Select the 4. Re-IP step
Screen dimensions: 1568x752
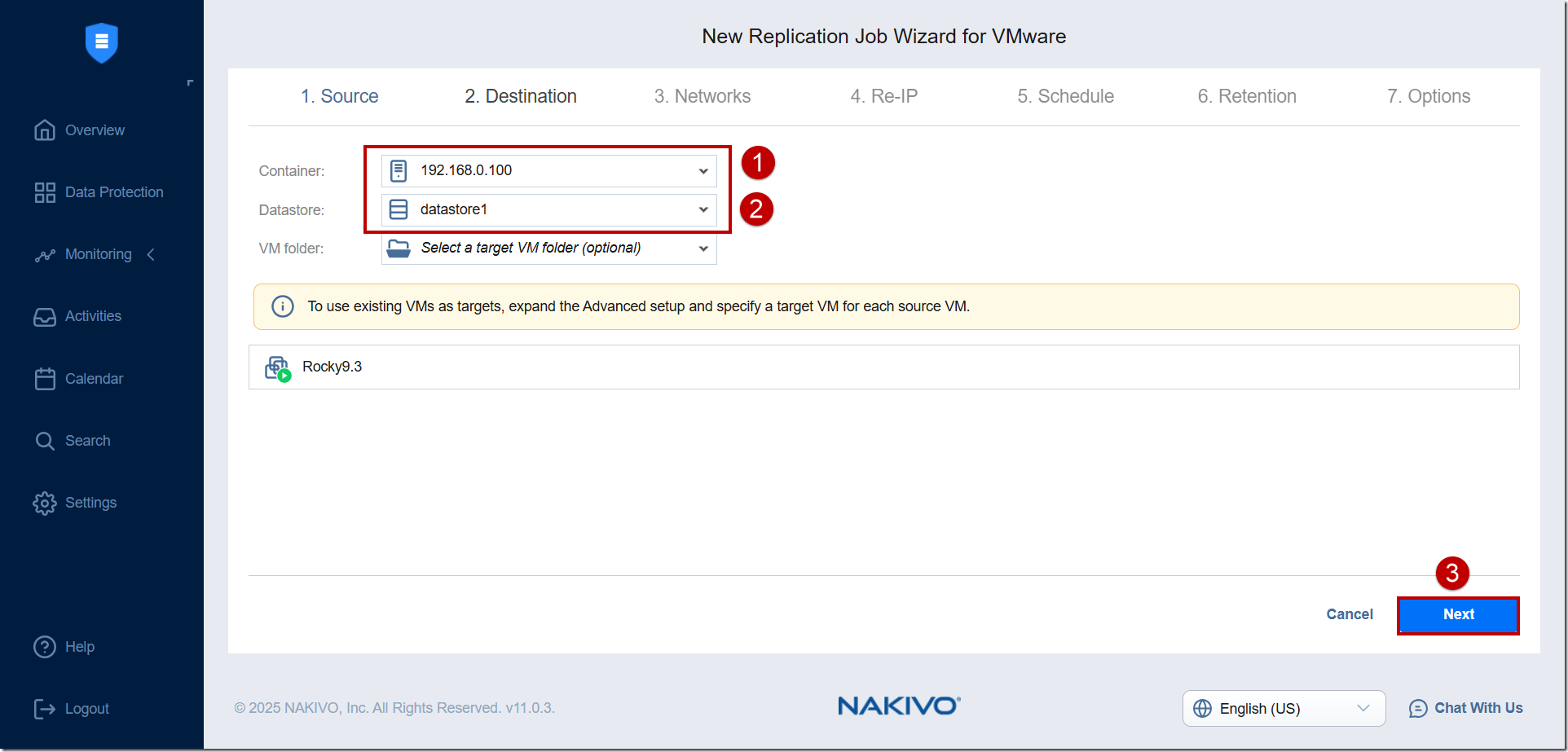pos(884,96)
